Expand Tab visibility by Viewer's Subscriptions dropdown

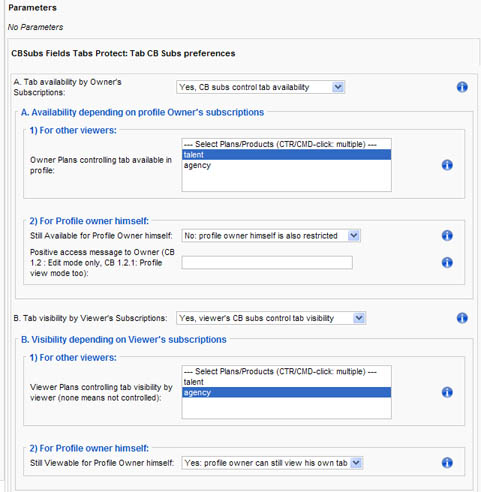pos(271,318)
